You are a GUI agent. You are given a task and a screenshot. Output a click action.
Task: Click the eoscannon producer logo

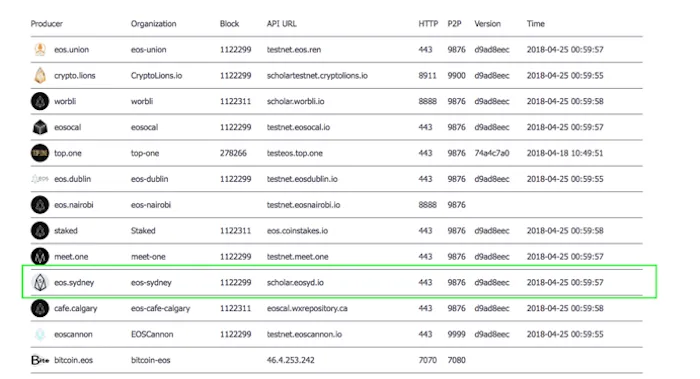coord(40,334)
